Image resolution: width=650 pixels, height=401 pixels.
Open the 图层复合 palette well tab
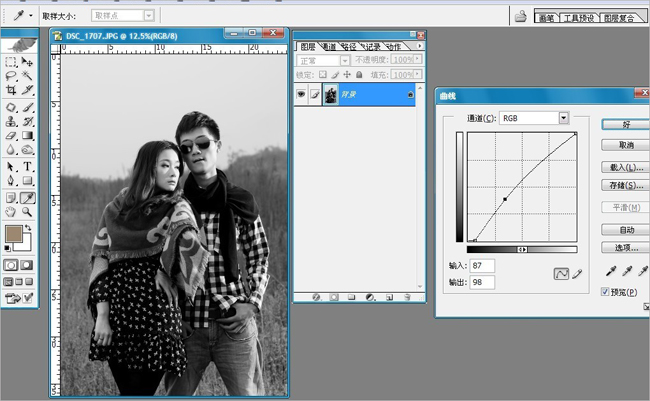[619, 18]
